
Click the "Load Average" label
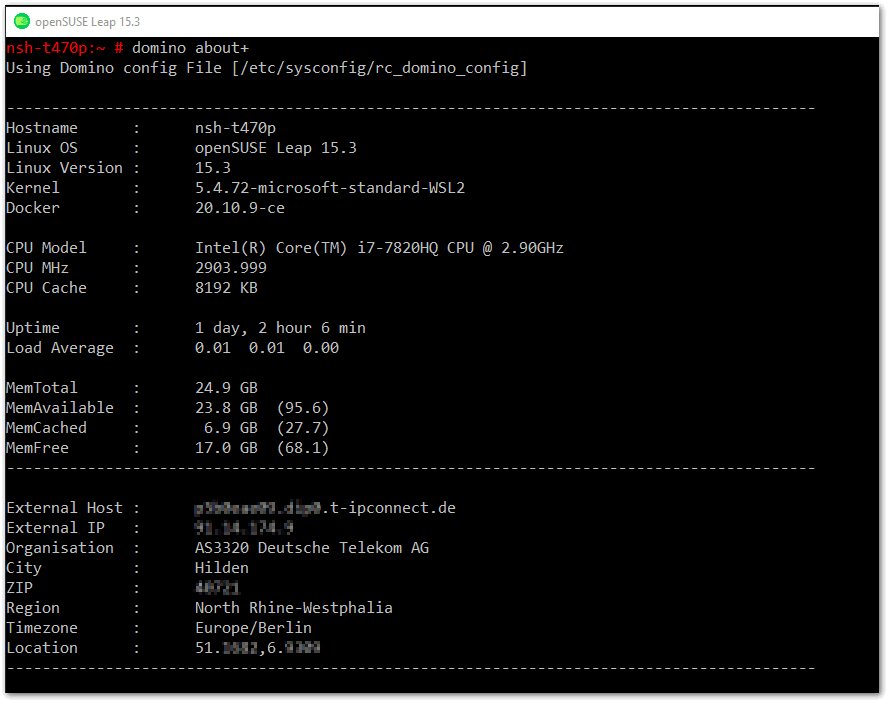[59, 348]
